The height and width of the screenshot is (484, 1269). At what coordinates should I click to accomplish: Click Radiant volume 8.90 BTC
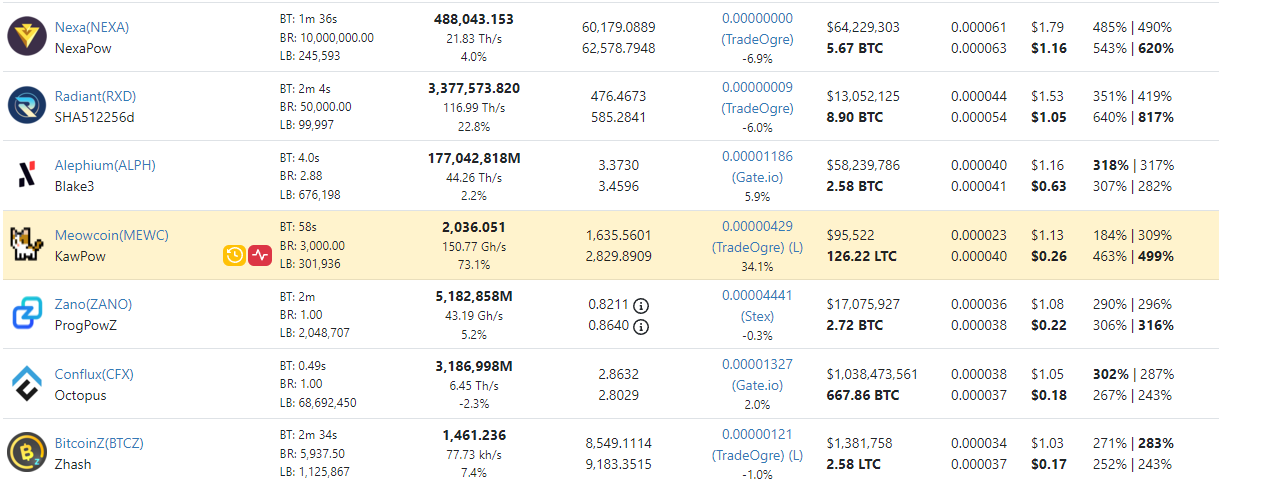[x=855, y=117]
